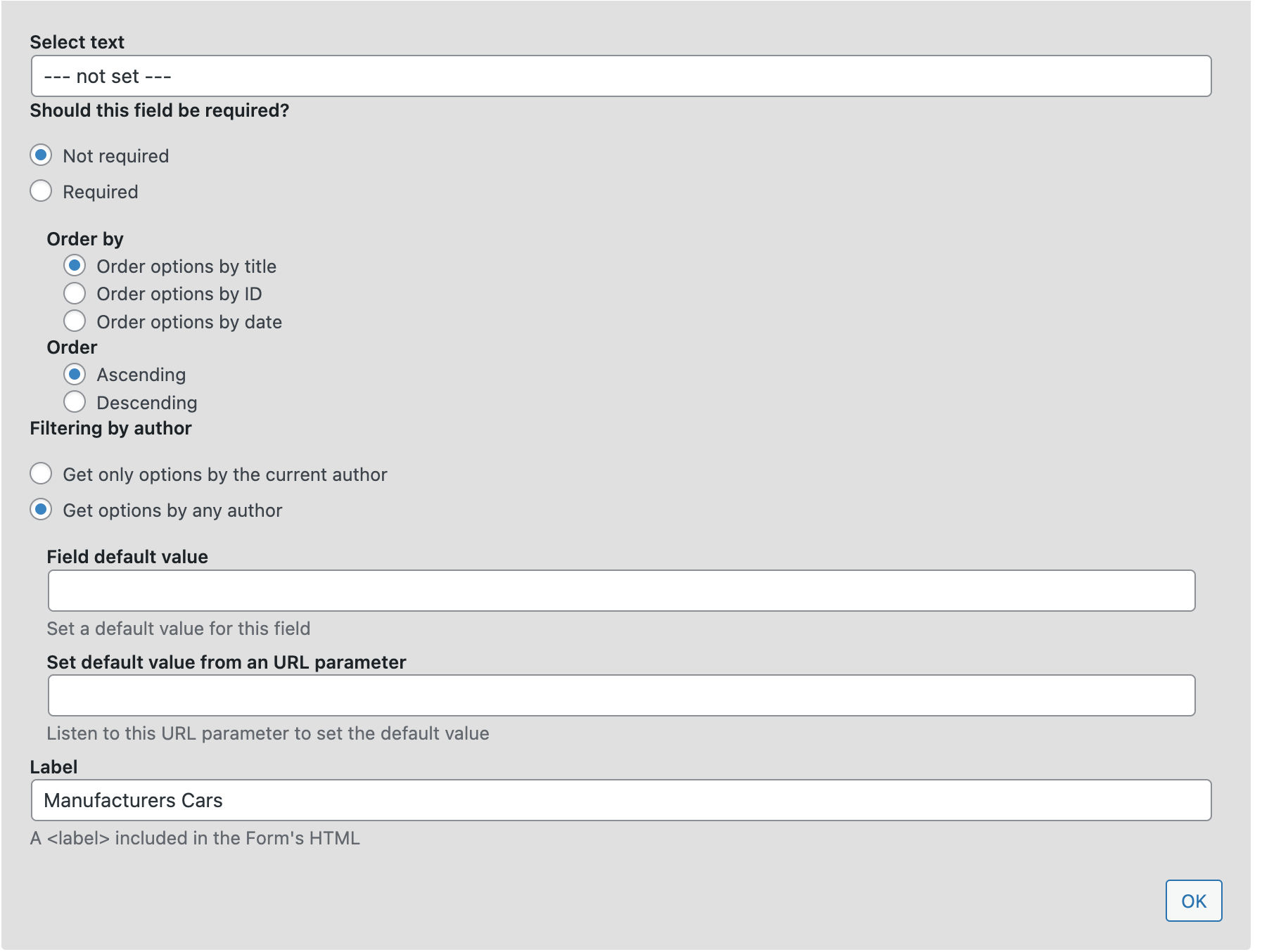Confirm the settings with OK button
The width and height of the screenshot is (1262, 952).
(1194, 901)
